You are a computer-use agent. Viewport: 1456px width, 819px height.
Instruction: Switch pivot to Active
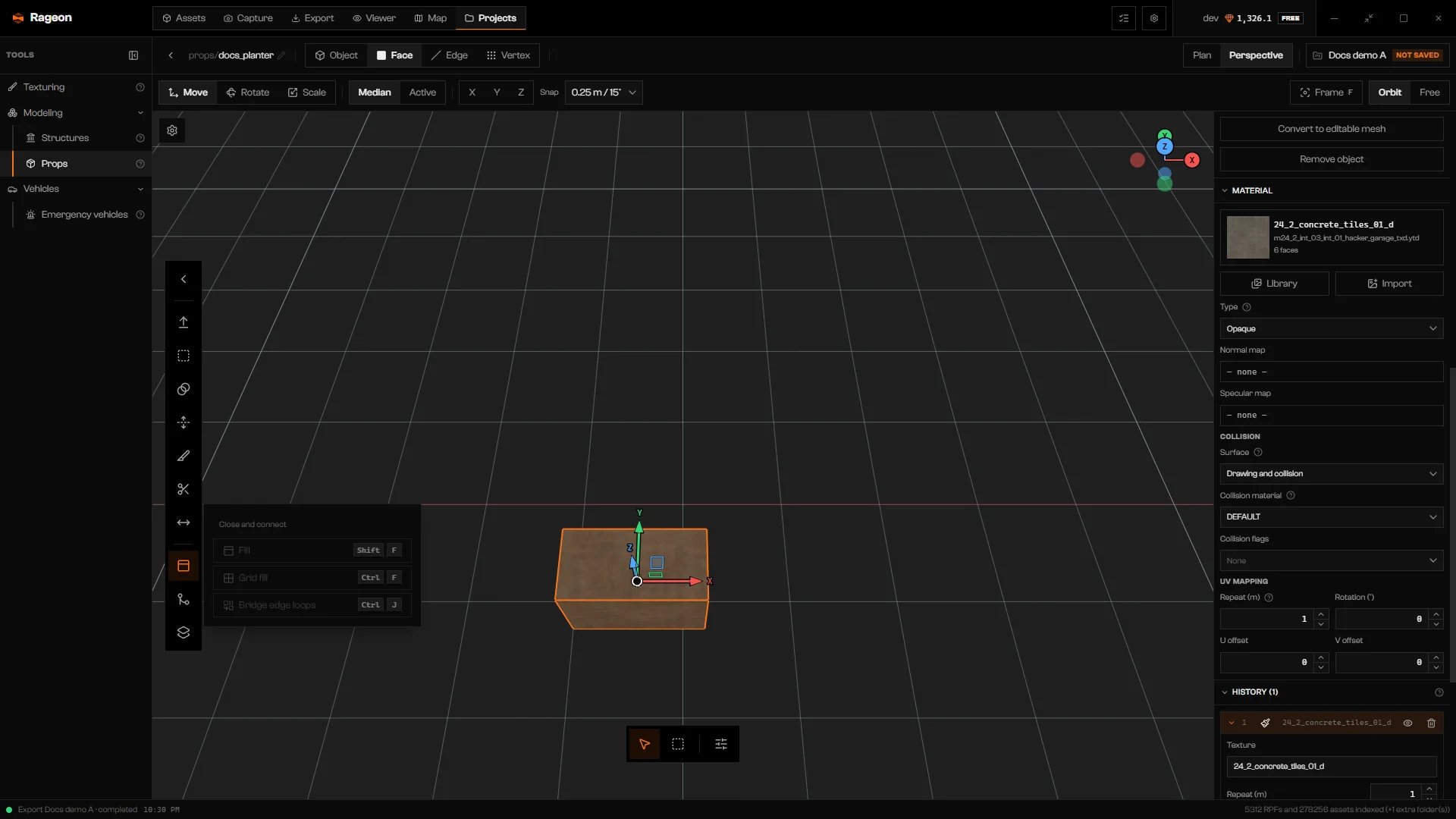(x=422, y=93)
